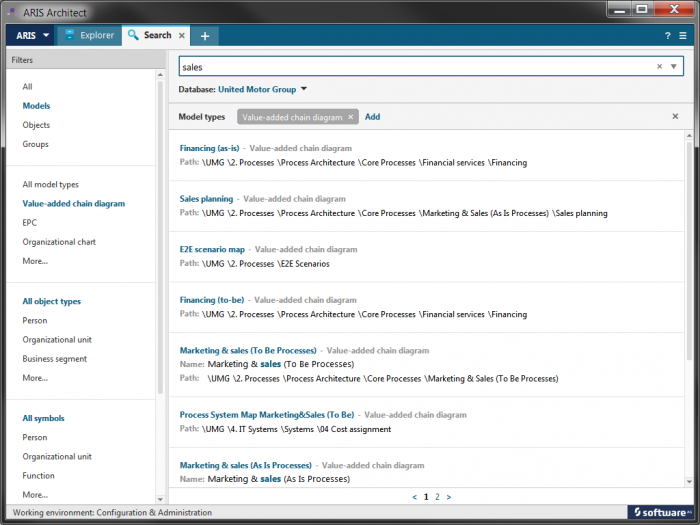Select Person under object types

pos(34,321)
